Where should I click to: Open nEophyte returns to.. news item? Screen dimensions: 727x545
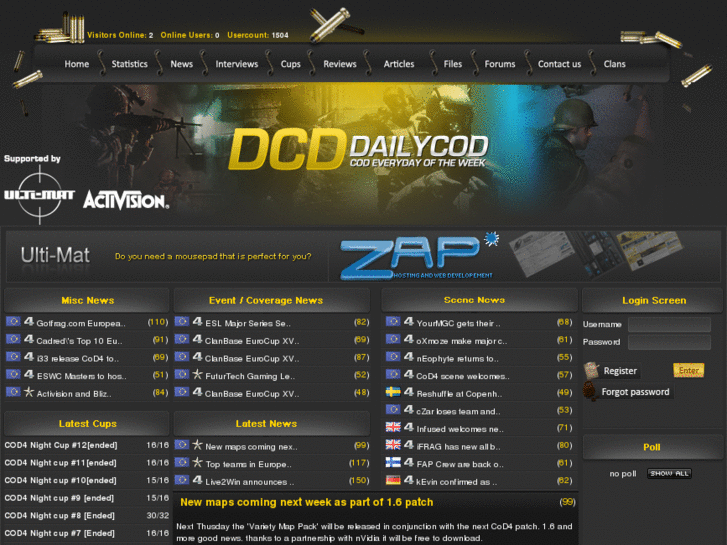pyautogui.click(x=458, y=359)
